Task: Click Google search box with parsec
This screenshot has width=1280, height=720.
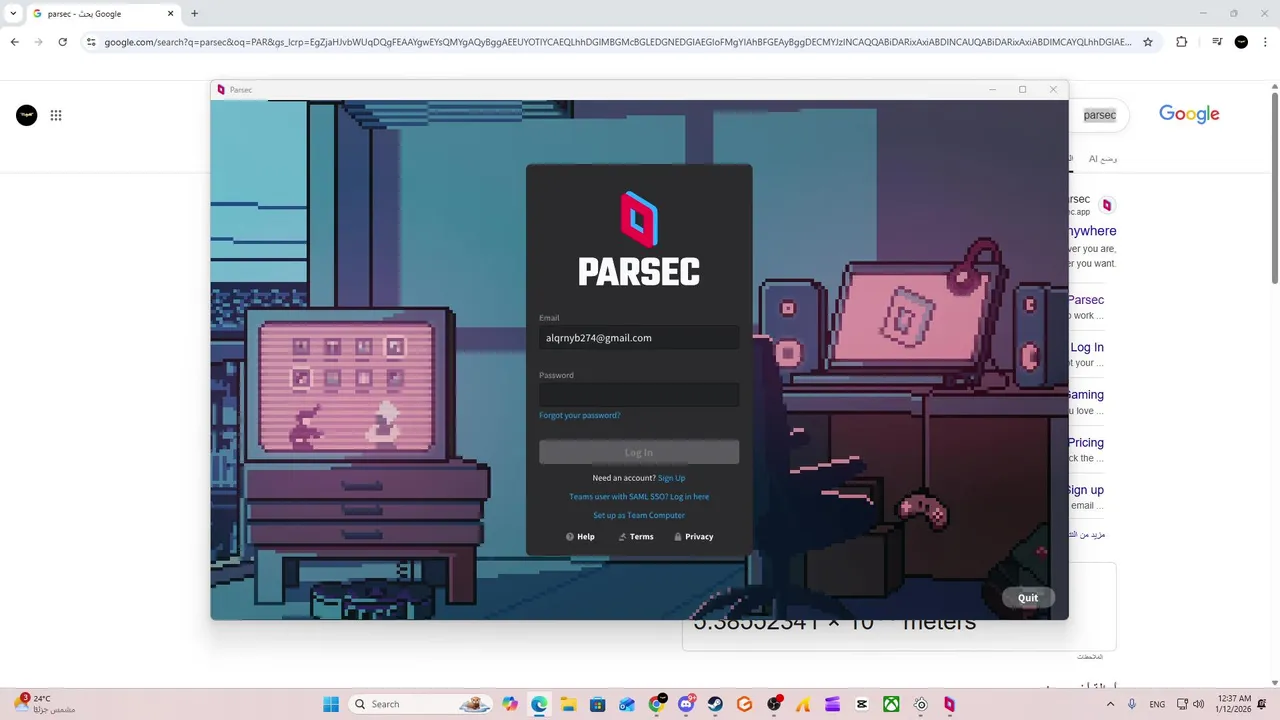Action: tap(1099, 115)
